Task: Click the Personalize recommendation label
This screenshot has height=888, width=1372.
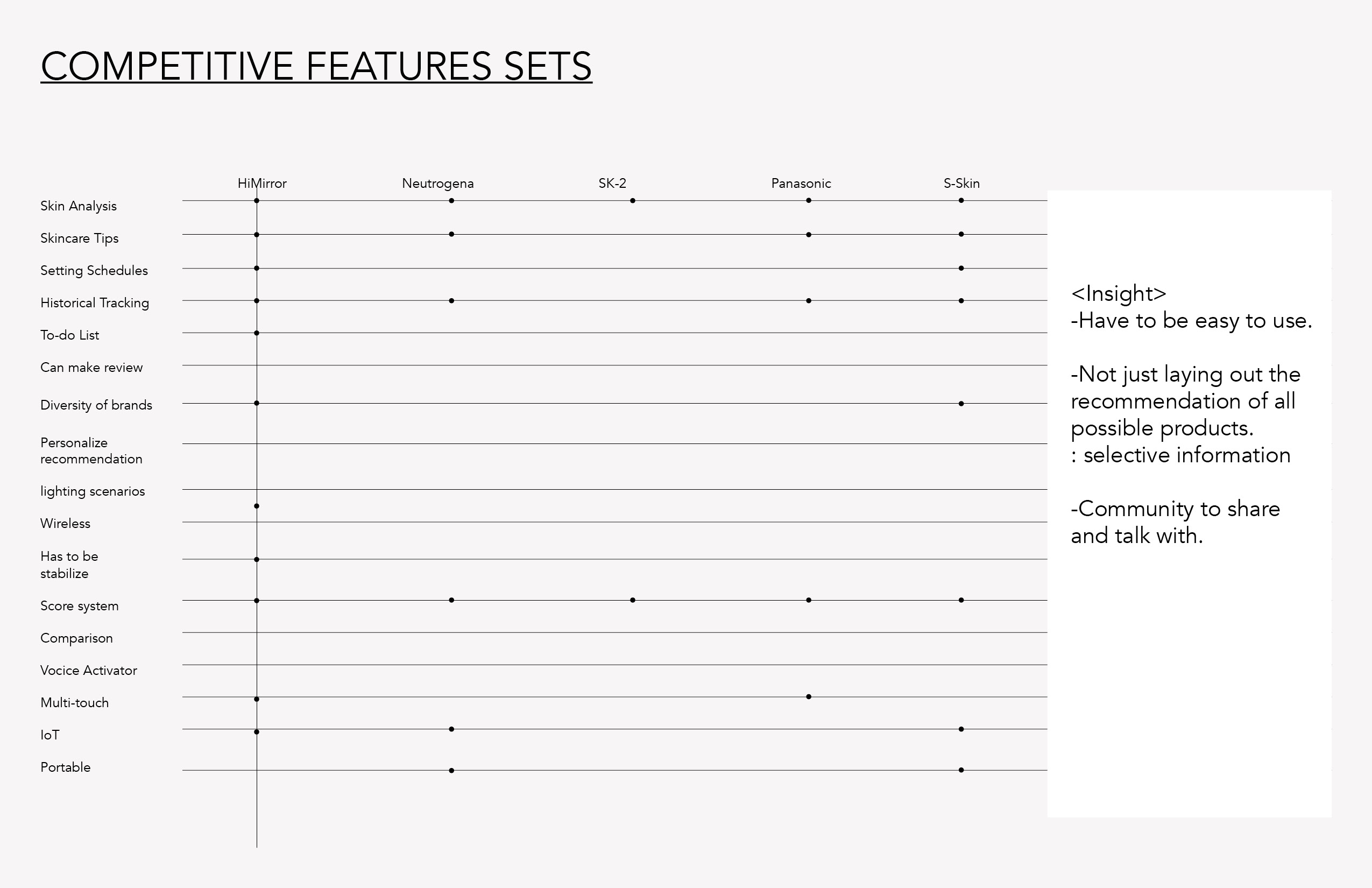Action: click(91, 451)
